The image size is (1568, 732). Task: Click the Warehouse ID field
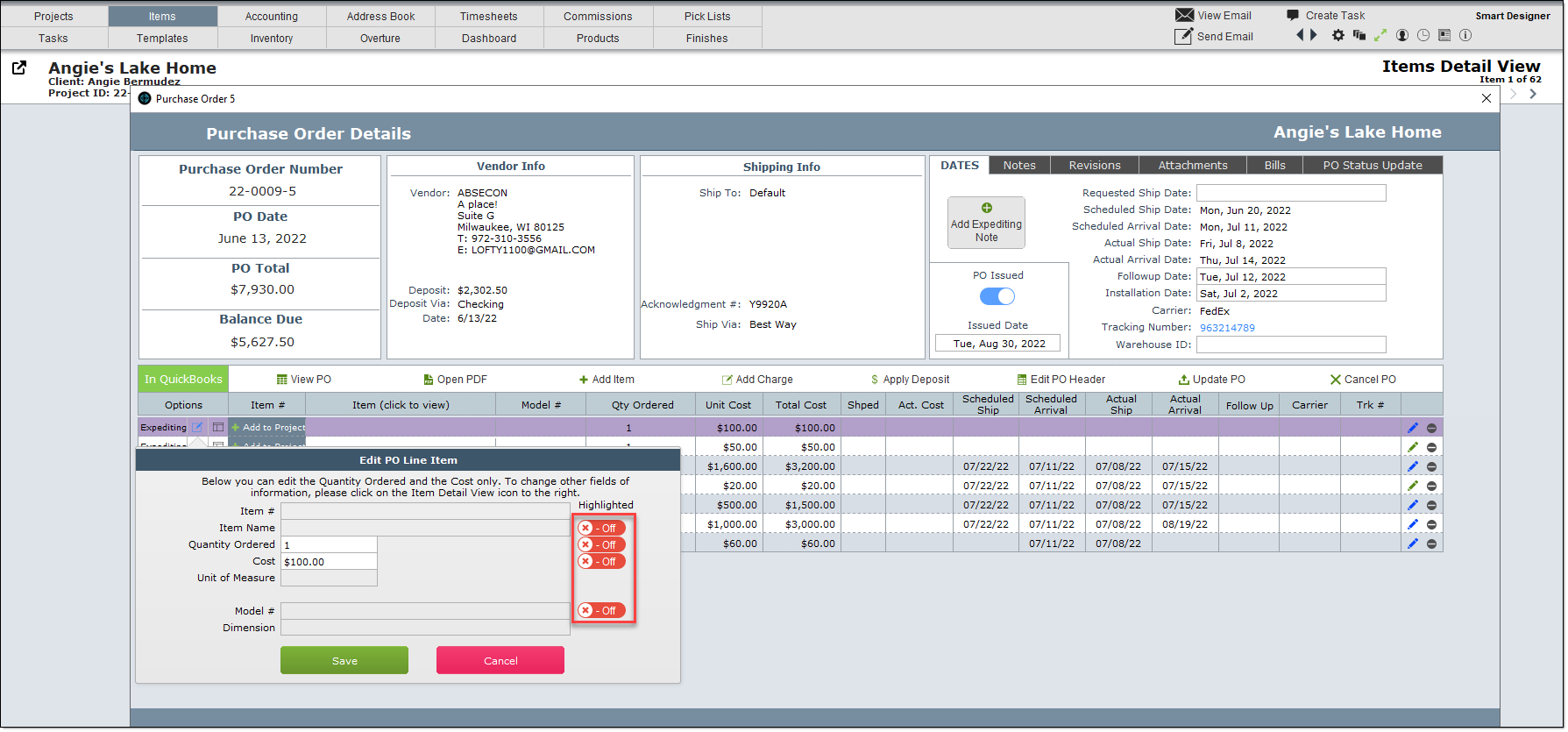pyautogui.click(x=1291, y=345)
